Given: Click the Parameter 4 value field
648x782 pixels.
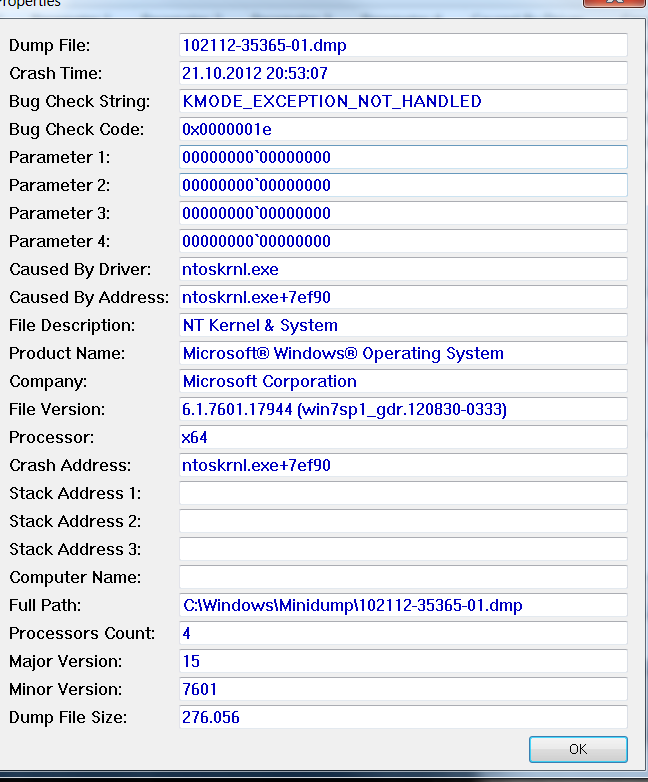Looking at the screenshot, I should 403,241.
